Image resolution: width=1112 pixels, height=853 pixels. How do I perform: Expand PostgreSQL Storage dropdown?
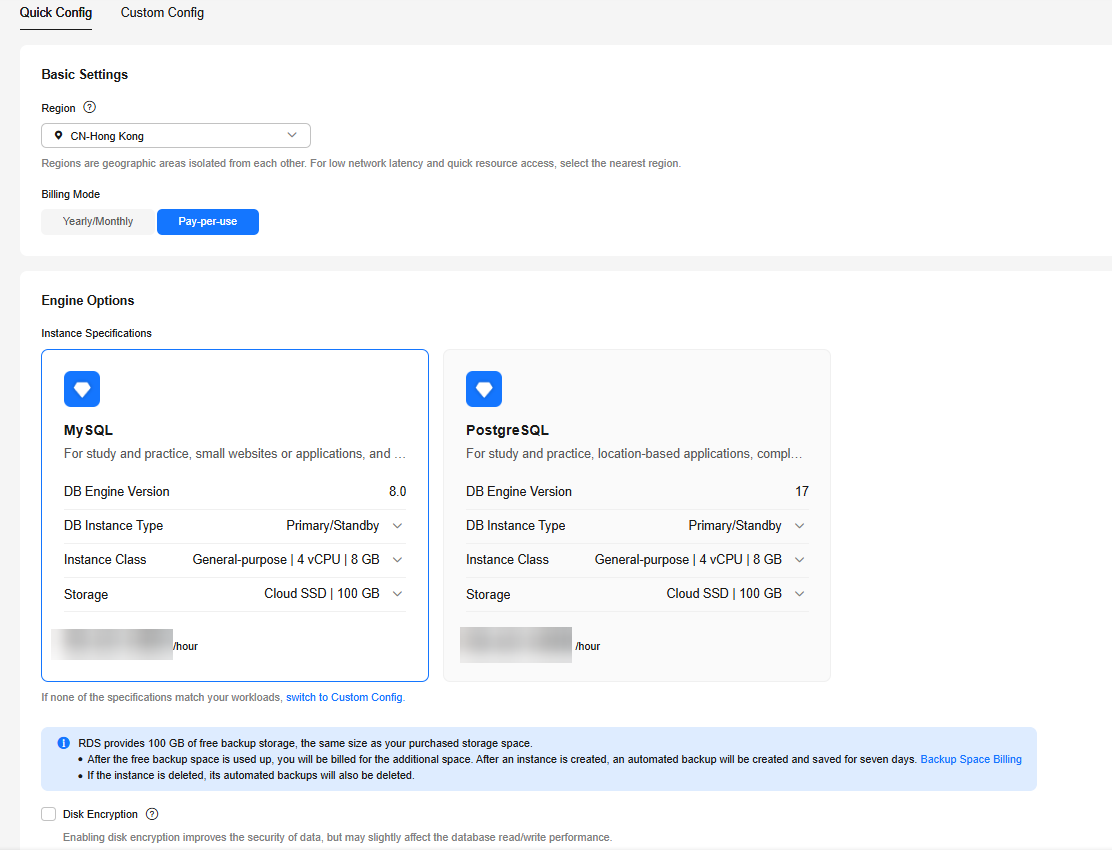[800, 593]
